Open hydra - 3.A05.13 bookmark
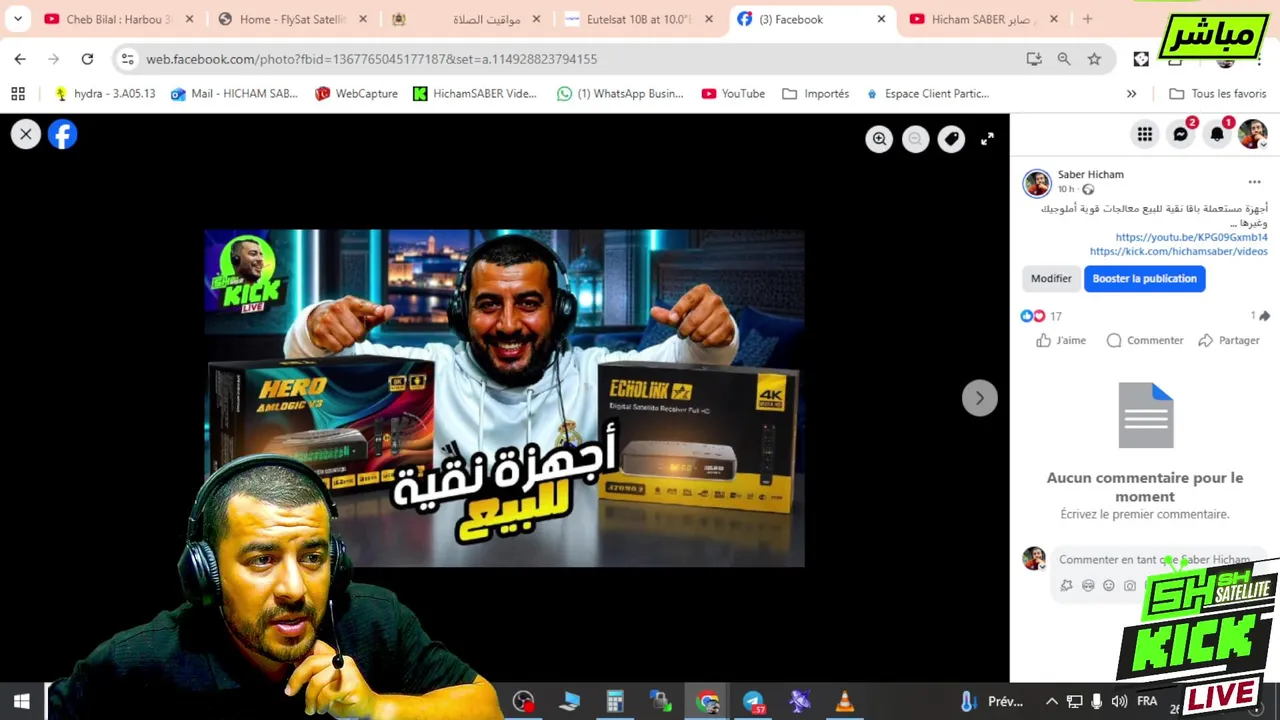The image size is (1280, 720). click(x=104, y=93)
